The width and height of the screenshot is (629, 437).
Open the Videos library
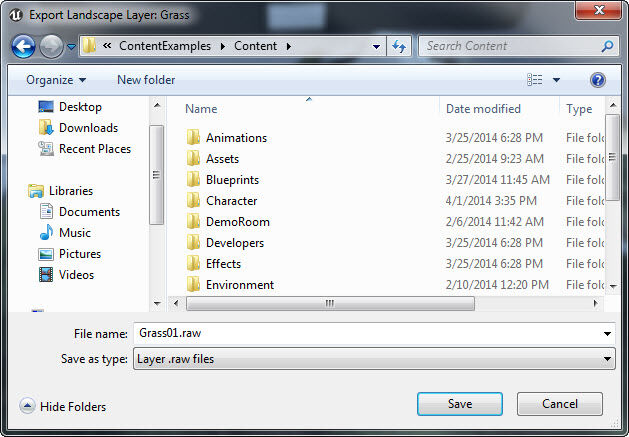(76, 275)
